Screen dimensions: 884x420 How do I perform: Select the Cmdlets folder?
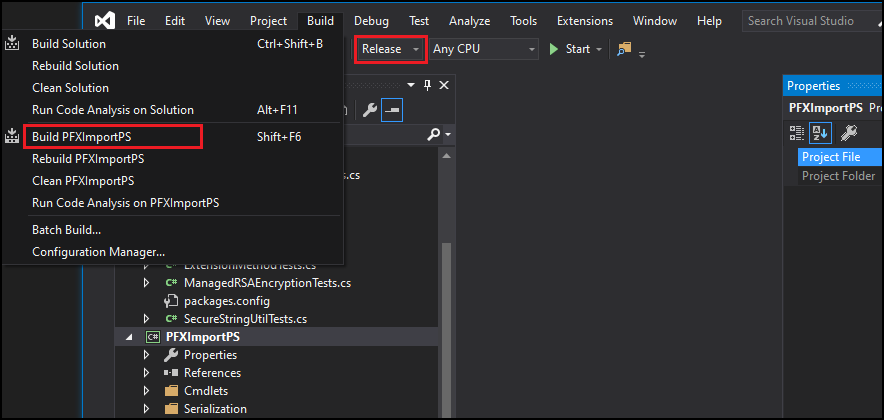coord(206,391)
